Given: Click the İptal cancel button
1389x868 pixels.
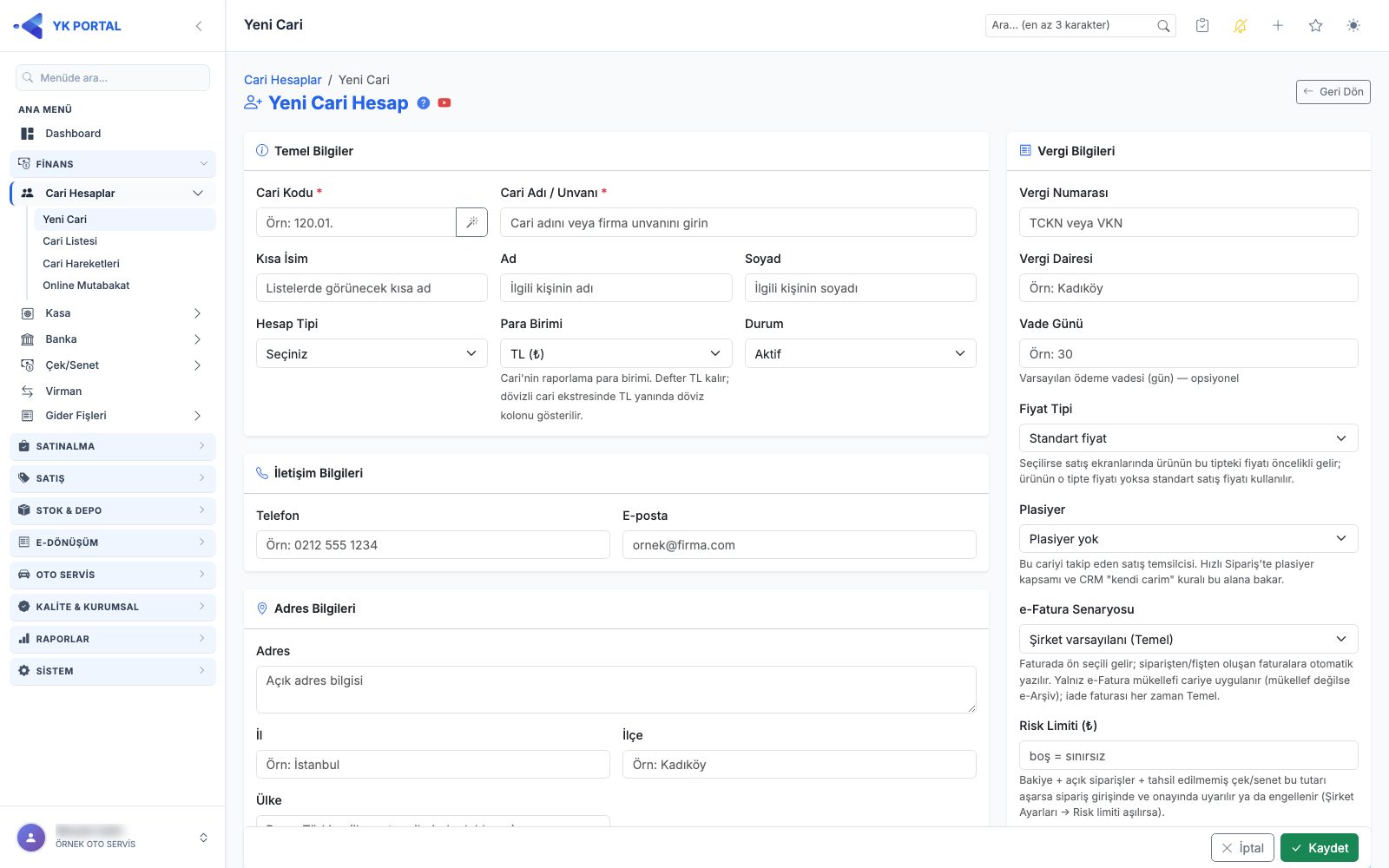Looking at the screenshot, I should click(1242, 847).
